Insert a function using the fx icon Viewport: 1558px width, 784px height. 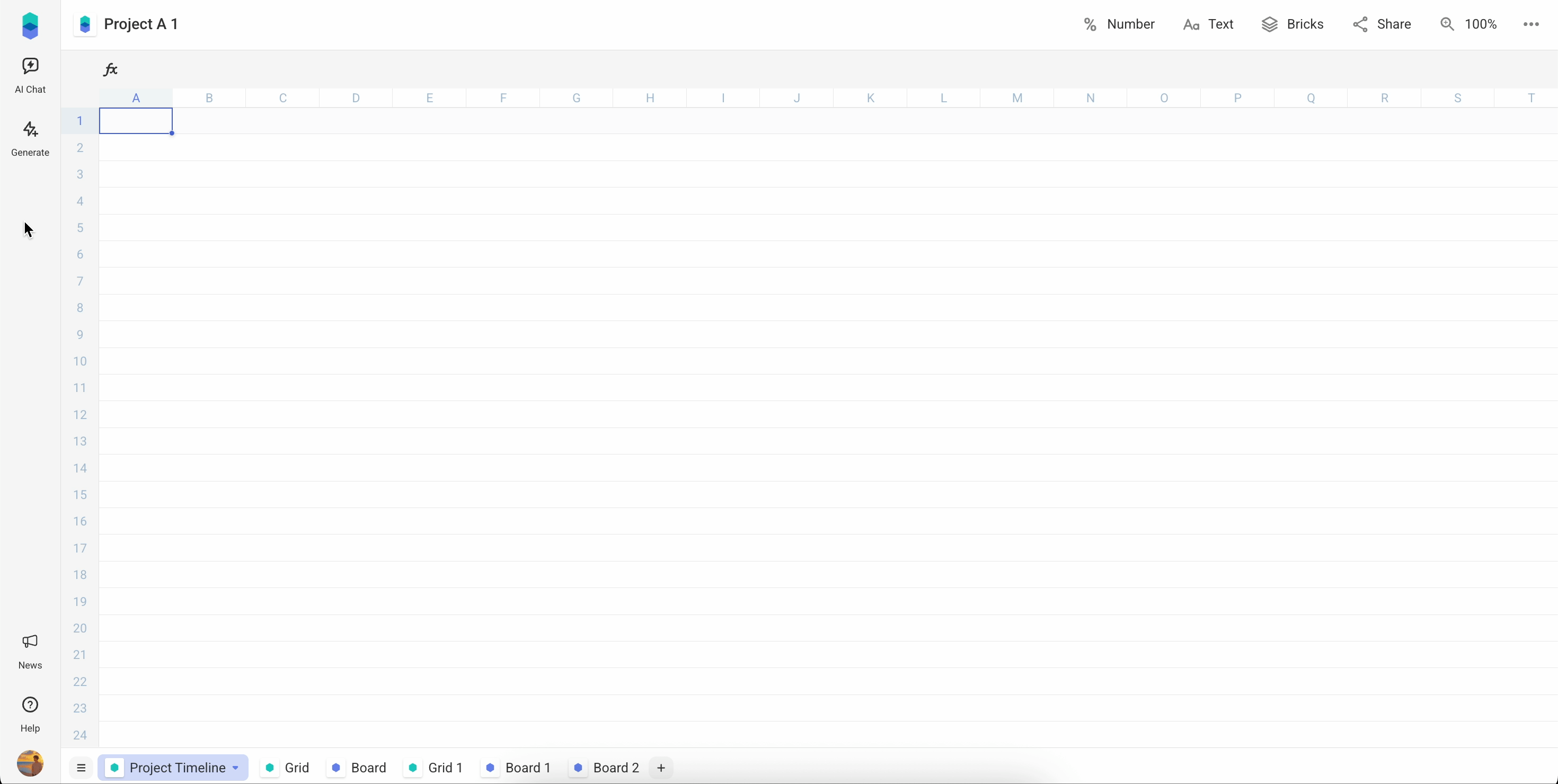coord(110,69)
